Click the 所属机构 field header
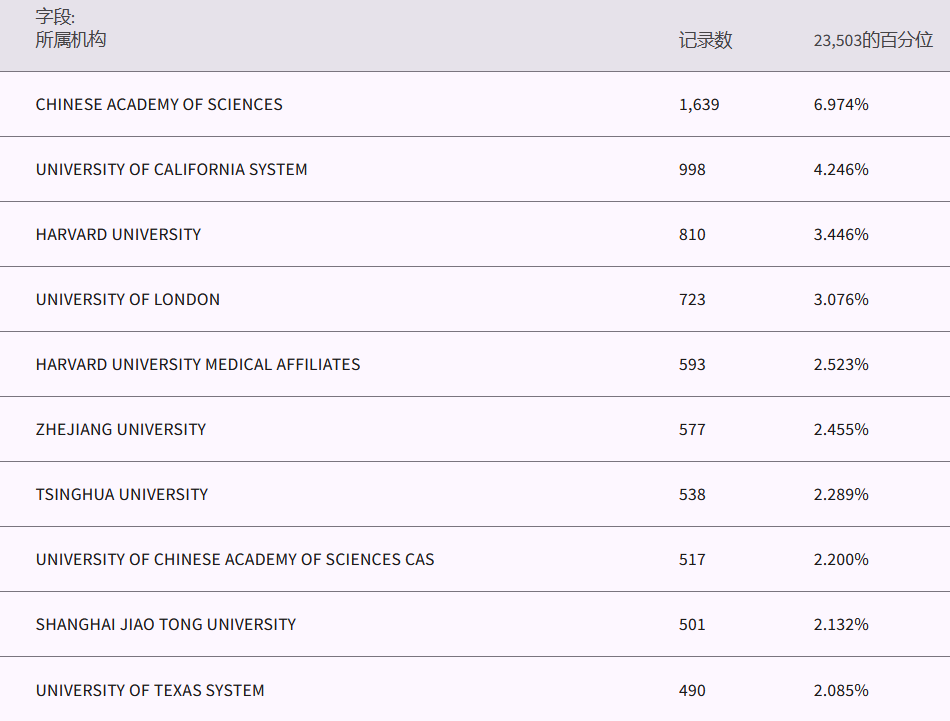This screenshot has width=950, height=721. click(x=71, y=40)
